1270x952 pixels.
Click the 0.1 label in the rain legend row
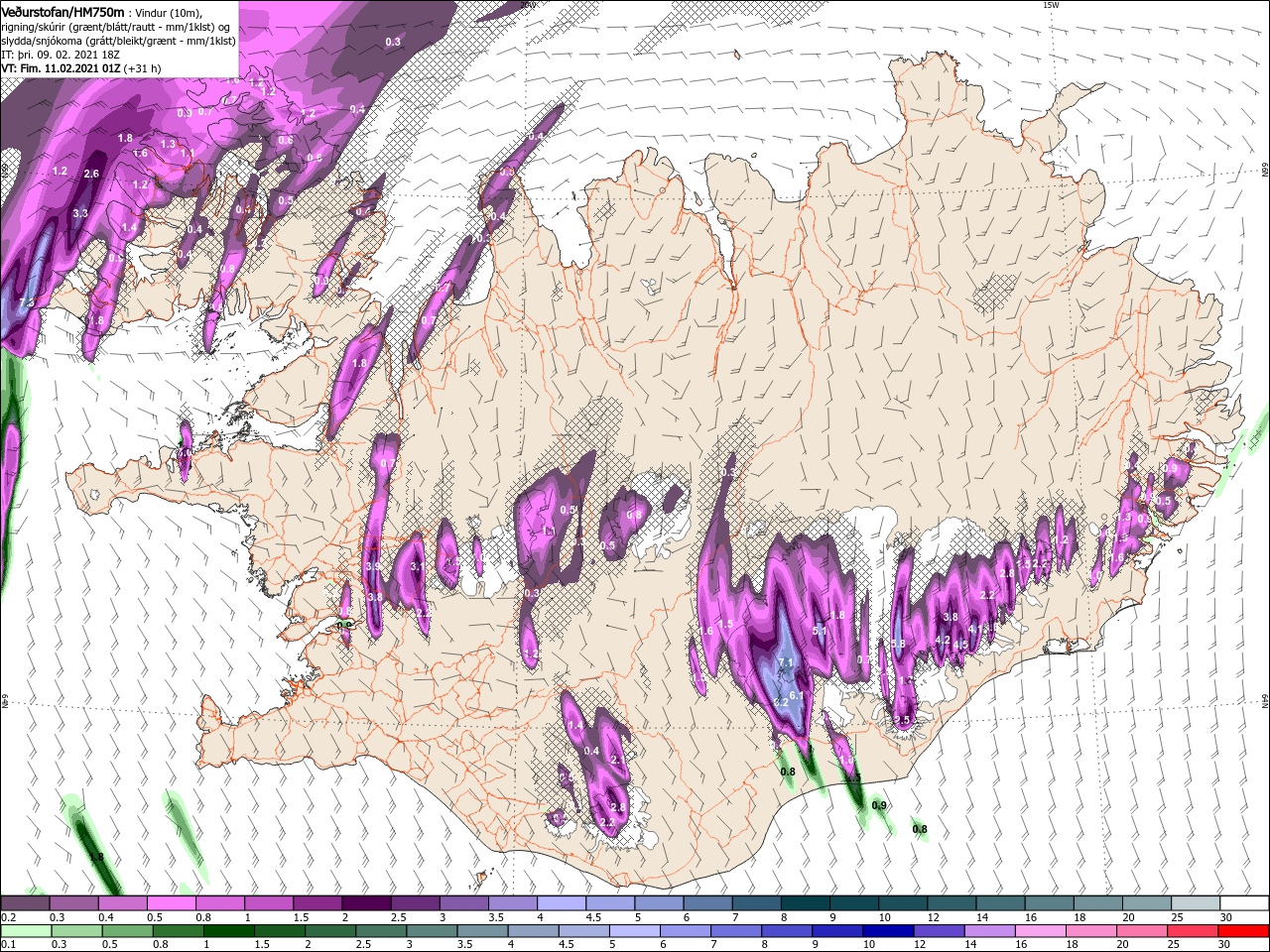[x=8, y=946]
